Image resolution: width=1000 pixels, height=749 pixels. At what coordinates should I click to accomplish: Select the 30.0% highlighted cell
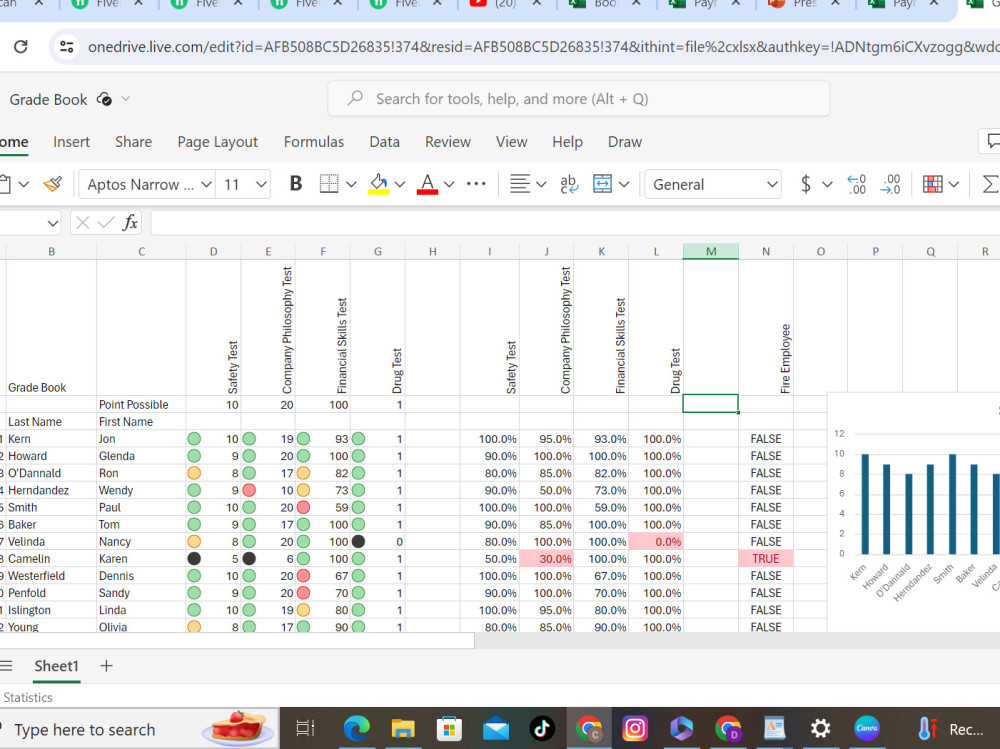pyautogui.click(x=547, y=559)
